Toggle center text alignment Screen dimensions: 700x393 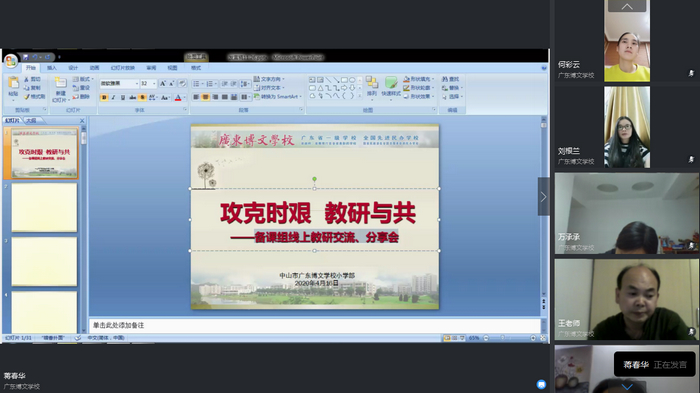point(205,97)
